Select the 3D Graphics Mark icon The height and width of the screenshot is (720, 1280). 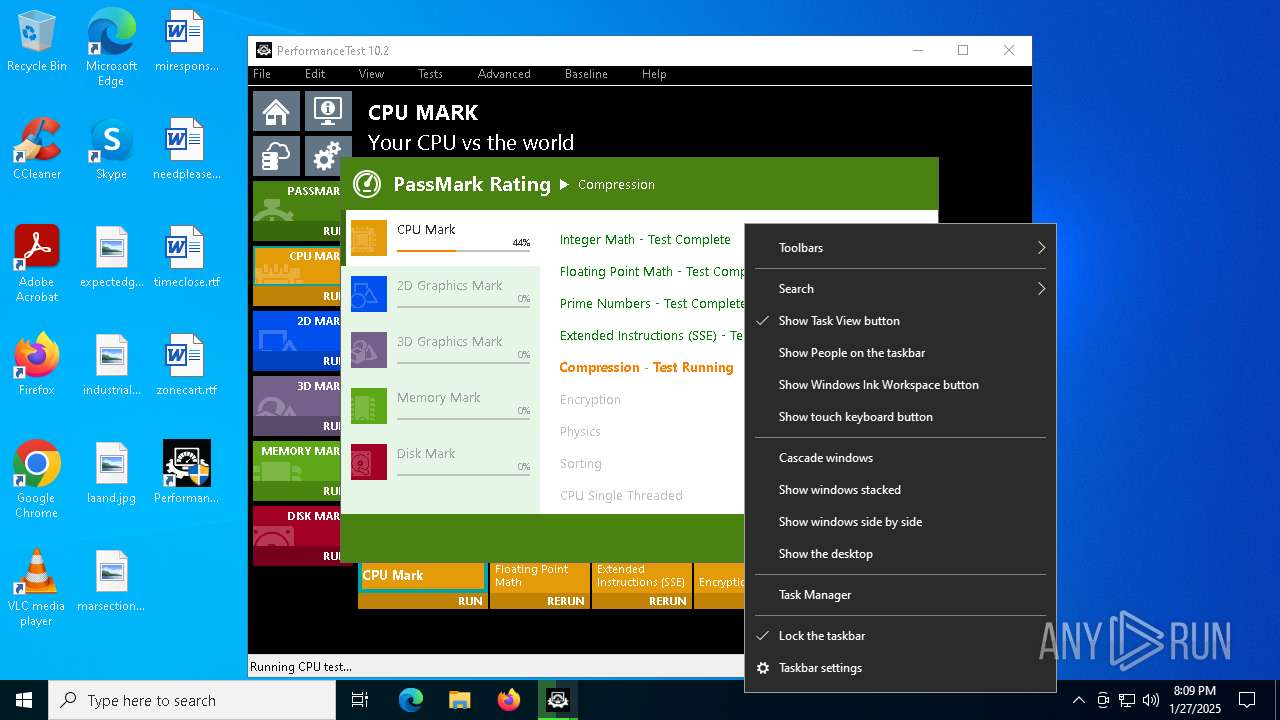369,350
